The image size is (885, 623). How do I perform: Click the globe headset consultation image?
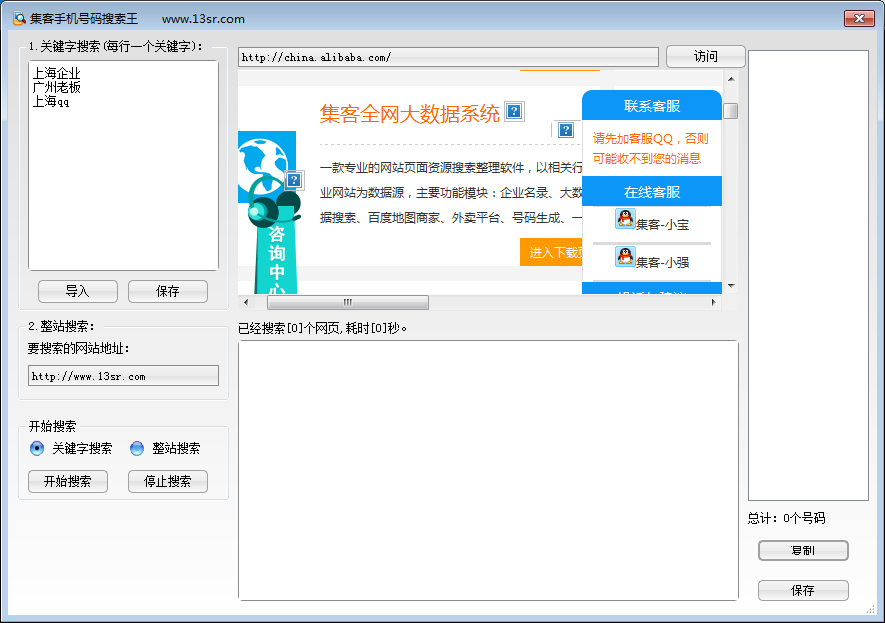click(269, 180)
